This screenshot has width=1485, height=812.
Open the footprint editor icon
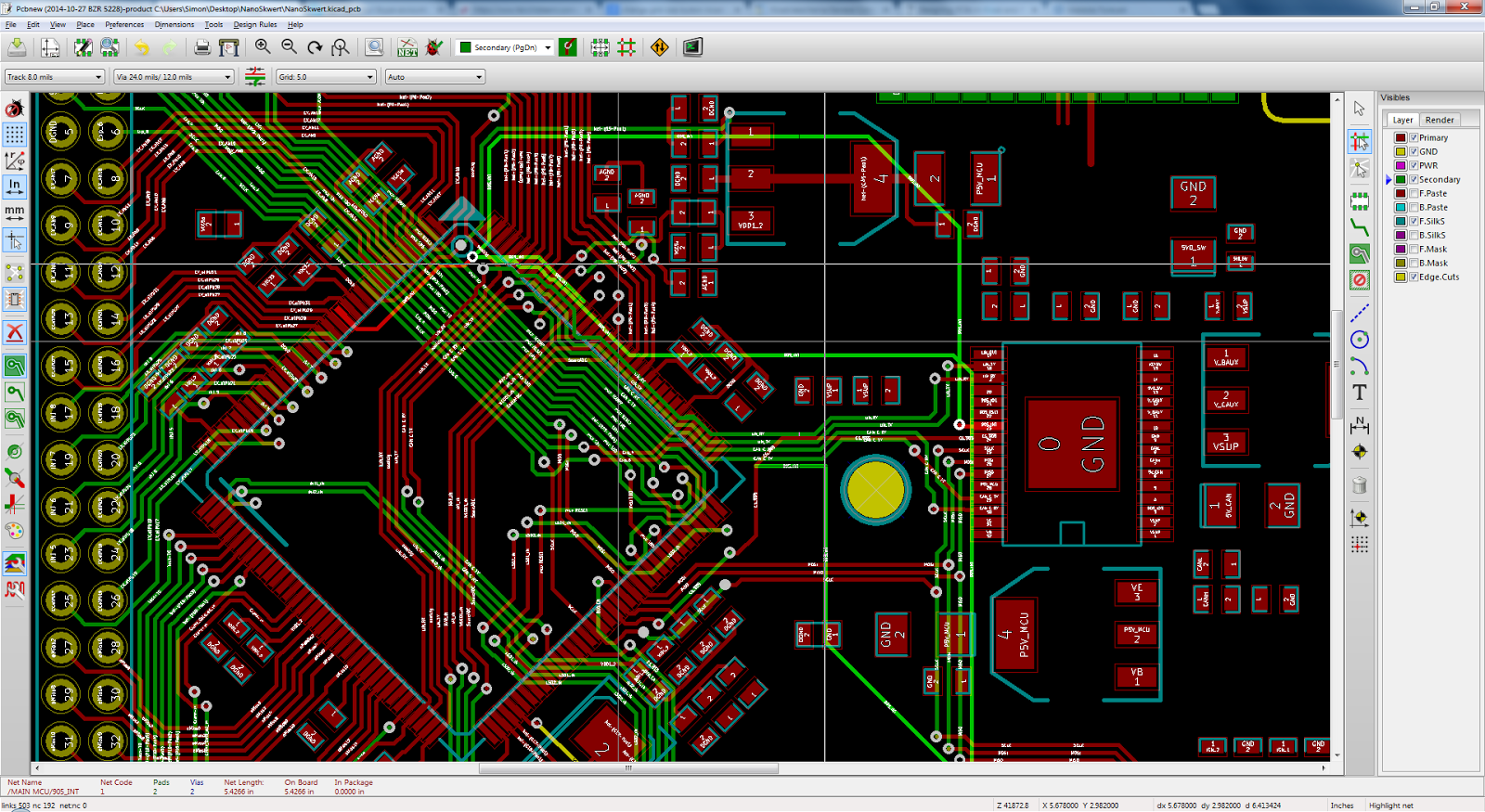coord(84,47)
